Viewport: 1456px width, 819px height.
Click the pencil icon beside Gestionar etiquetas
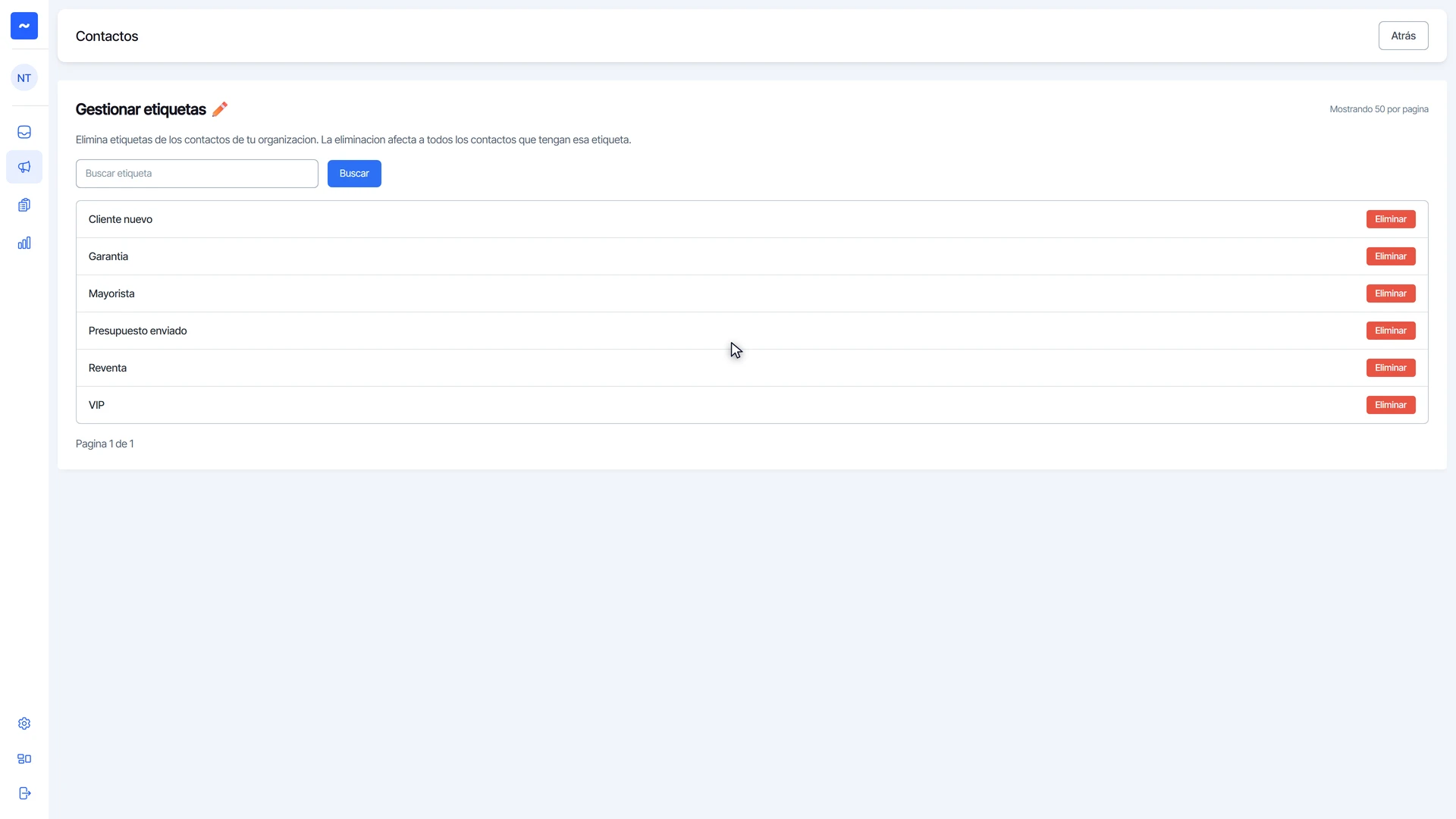tap(220, 109)
